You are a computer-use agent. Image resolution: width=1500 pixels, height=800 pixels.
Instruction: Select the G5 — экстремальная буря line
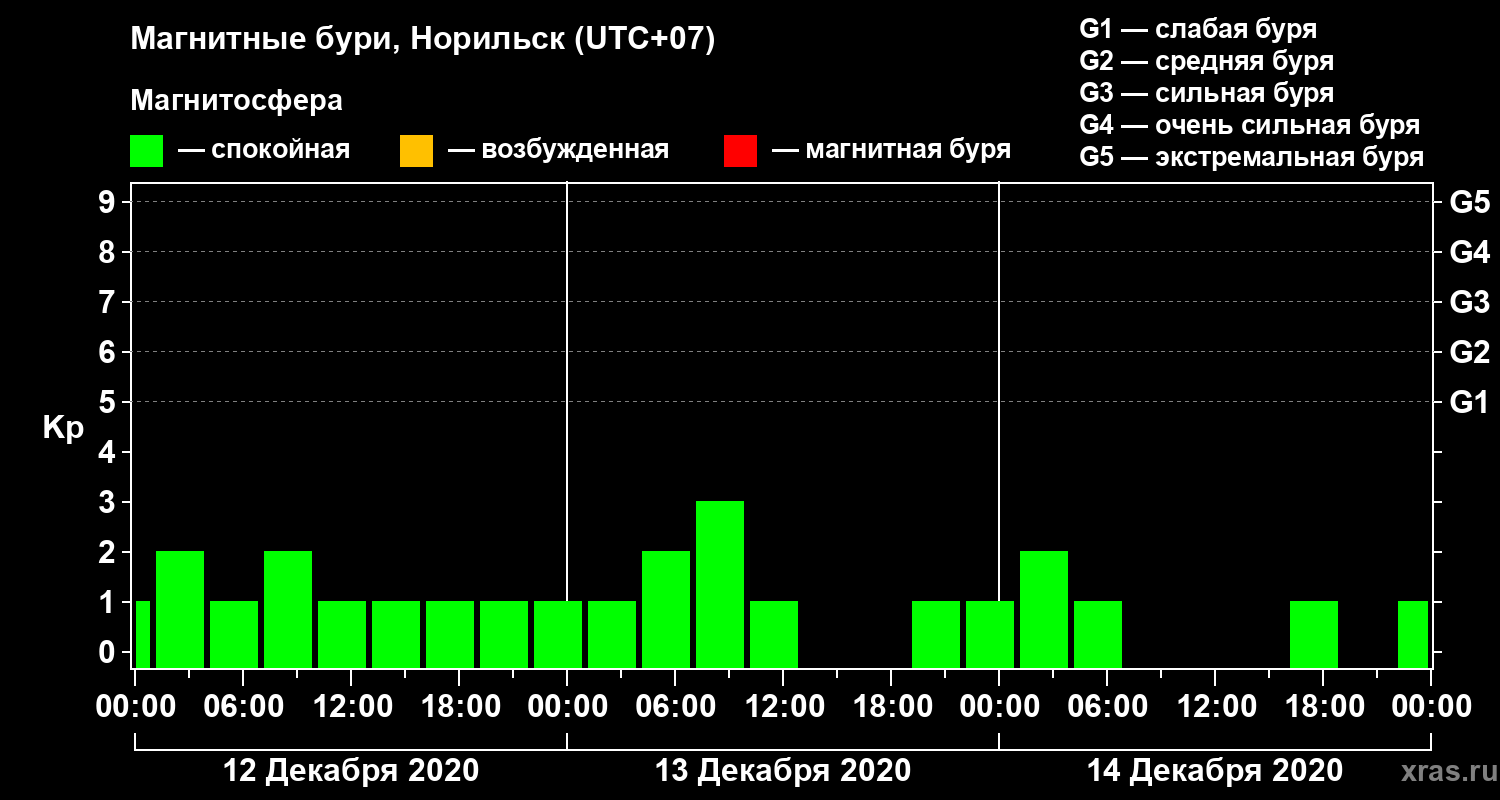point(1252,157)
